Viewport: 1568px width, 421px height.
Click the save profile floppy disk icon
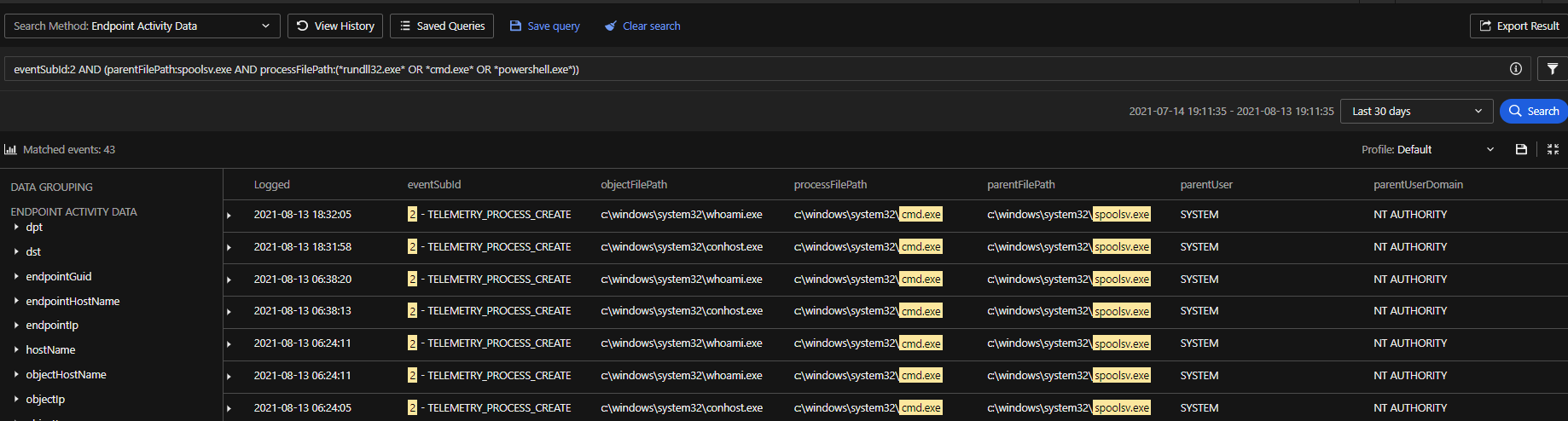pyautogui.click(x=1521, y=149)
